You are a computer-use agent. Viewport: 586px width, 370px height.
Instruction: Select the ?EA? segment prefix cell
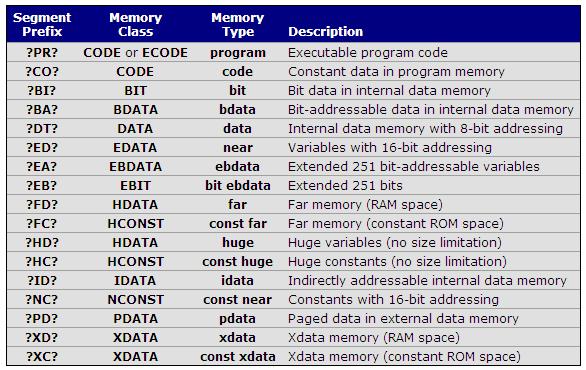click(x=42, y=167)
